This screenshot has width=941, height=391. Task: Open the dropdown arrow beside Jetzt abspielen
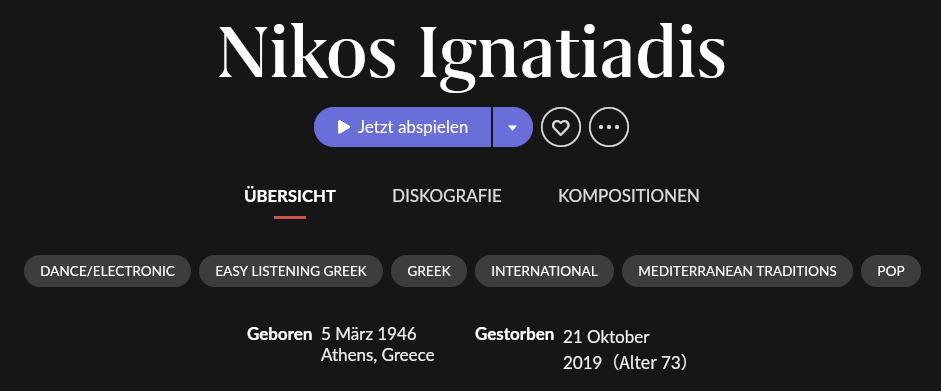pyautogui.click(x=513, y=127)
